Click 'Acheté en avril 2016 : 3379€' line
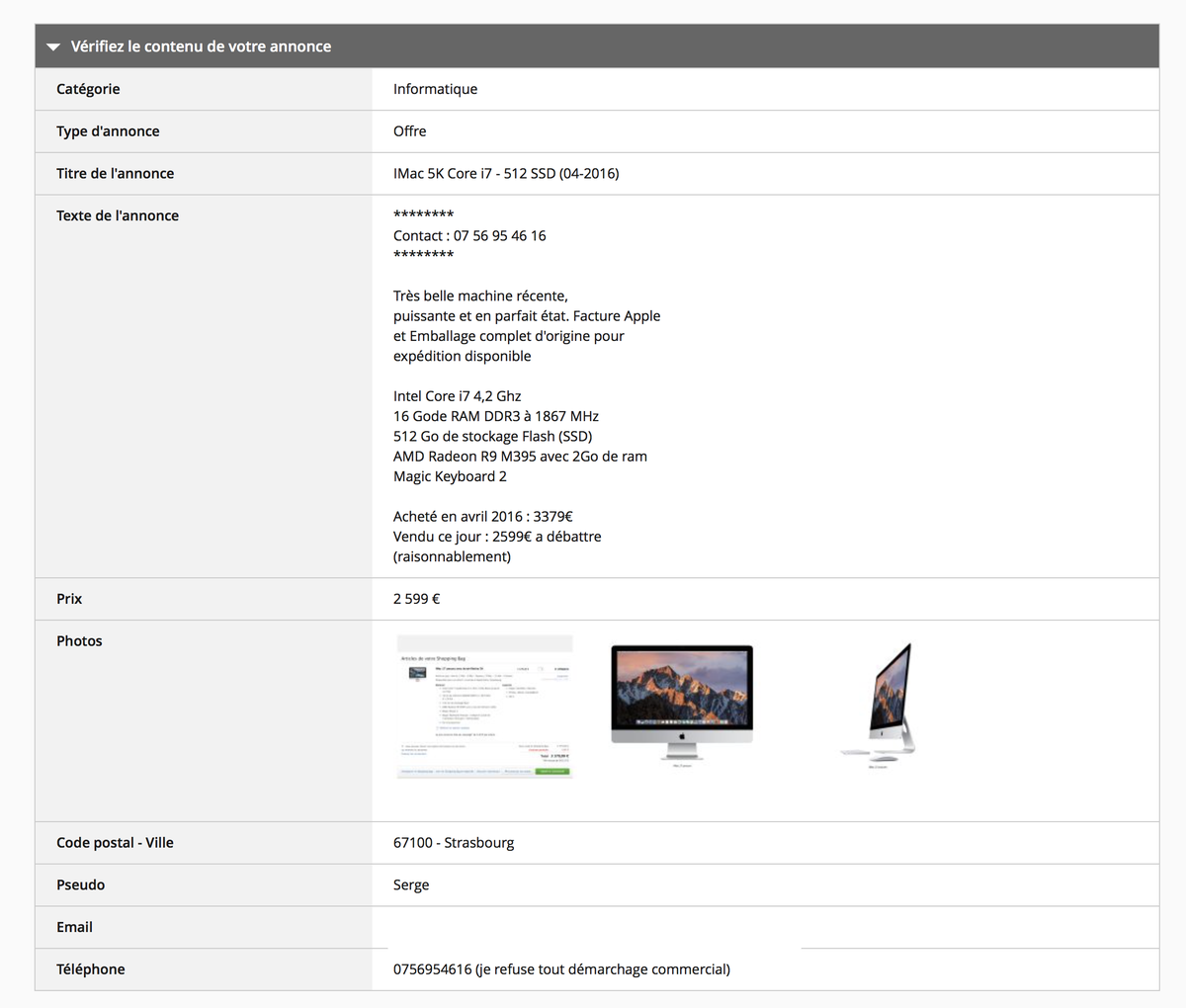Image resolution: width=1186 pixels, height=1008 pixels. 483,517
